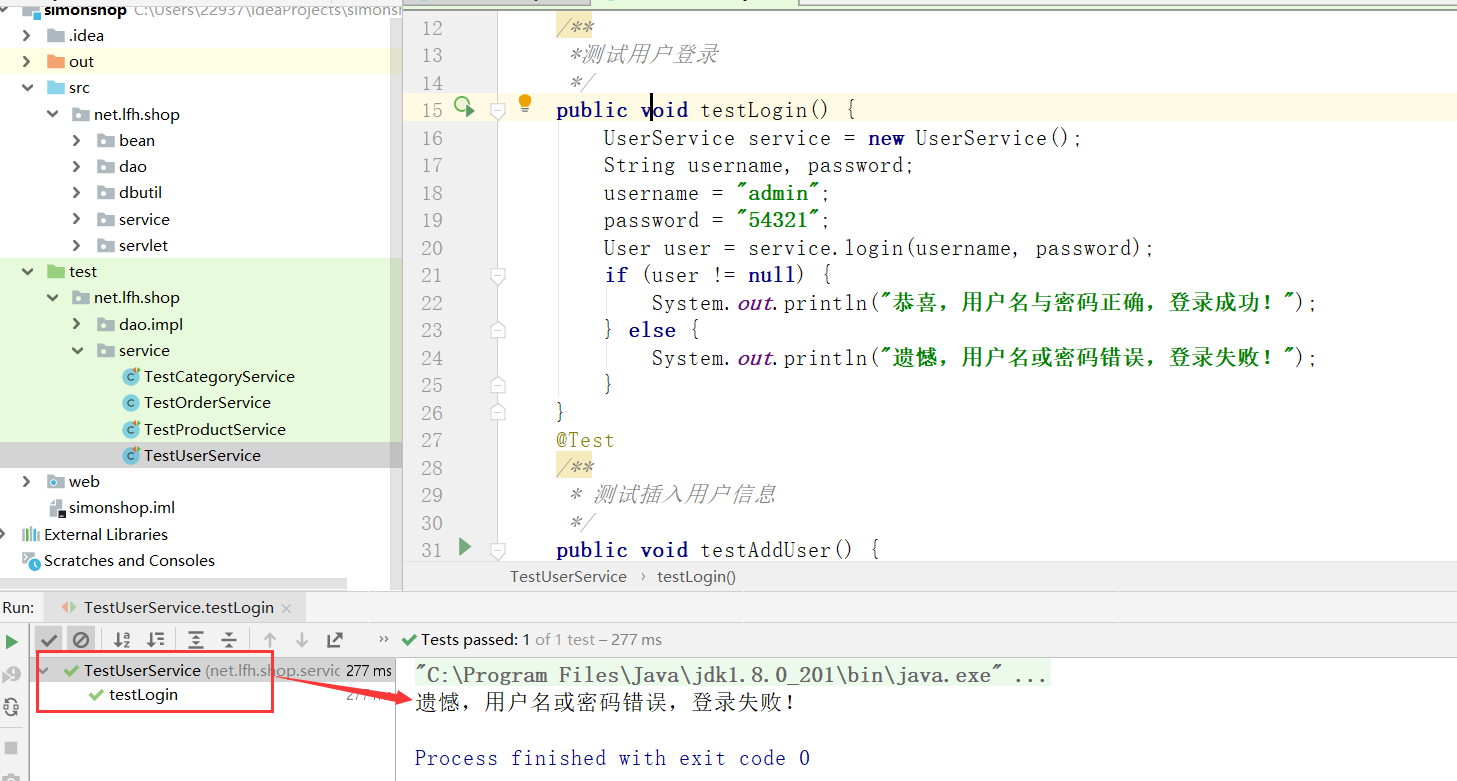Fold the if block at line 21

click(498, 275)
